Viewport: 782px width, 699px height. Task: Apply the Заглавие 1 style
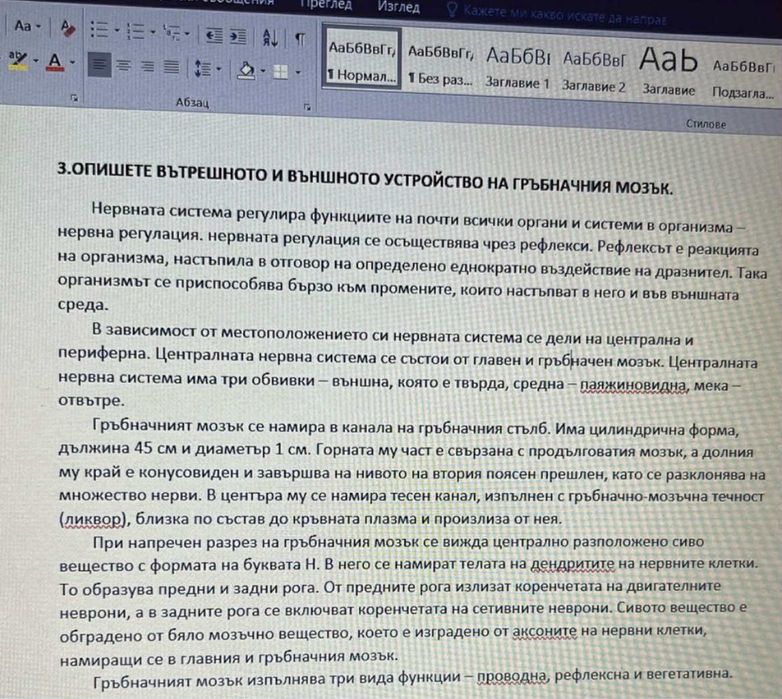pyautogui.click(x=518, y=68)
